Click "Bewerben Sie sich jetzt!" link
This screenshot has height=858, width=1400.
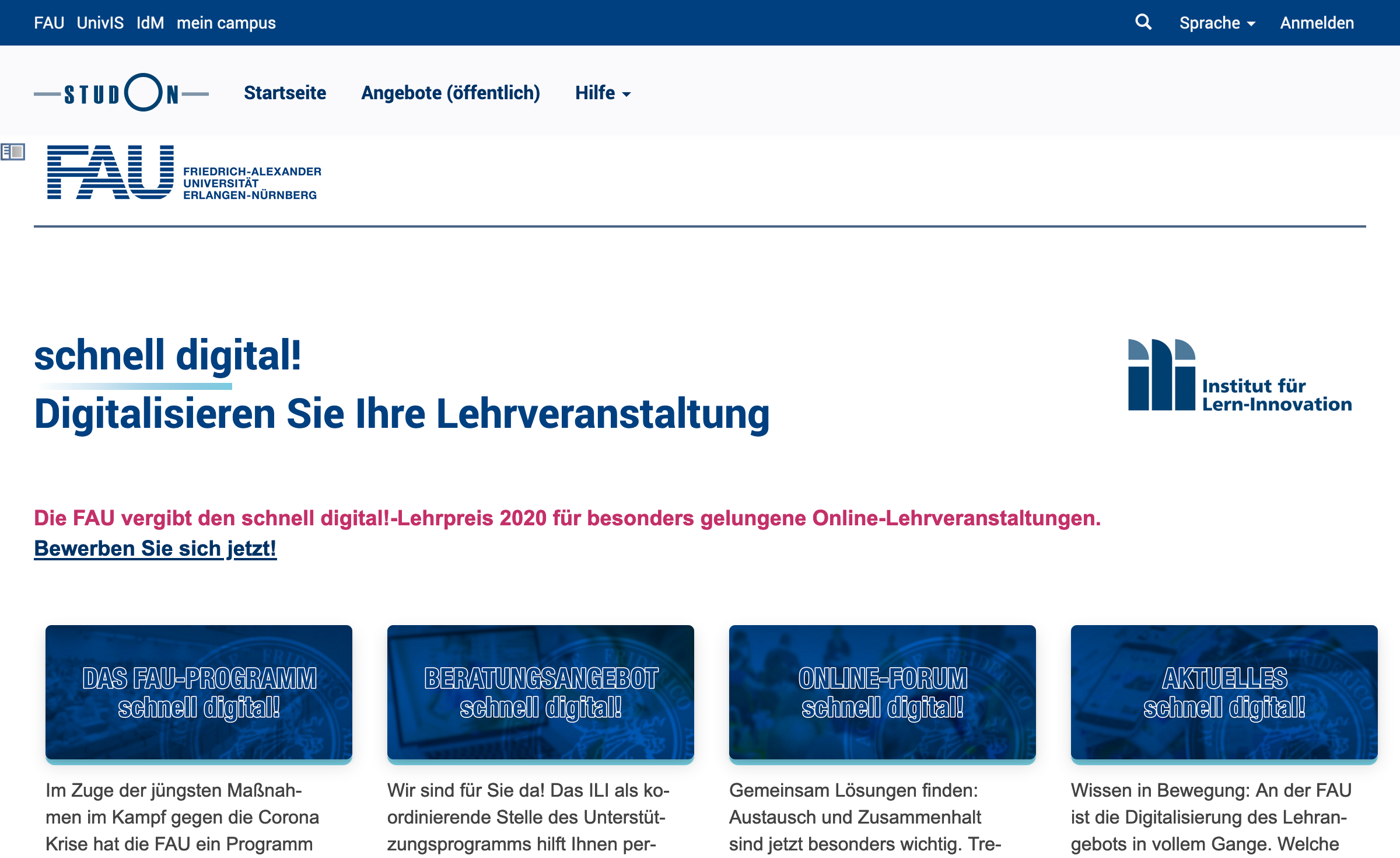(155, 549)
